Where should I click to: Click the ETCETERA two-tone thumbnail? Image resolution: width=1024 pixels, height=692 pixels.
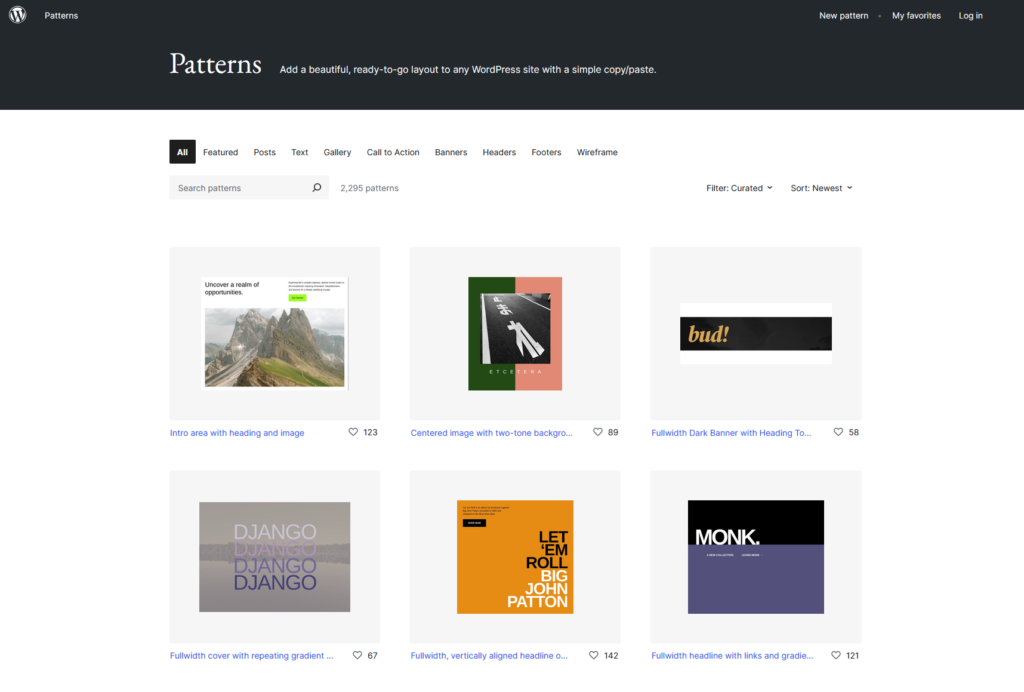pos(515,334)
